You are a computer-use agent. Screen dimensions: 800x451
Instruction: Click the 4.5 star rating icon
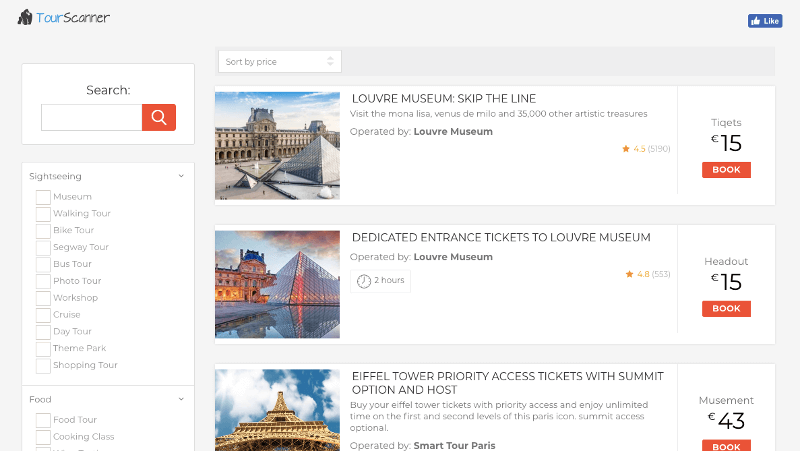click(x=626, y=149)
